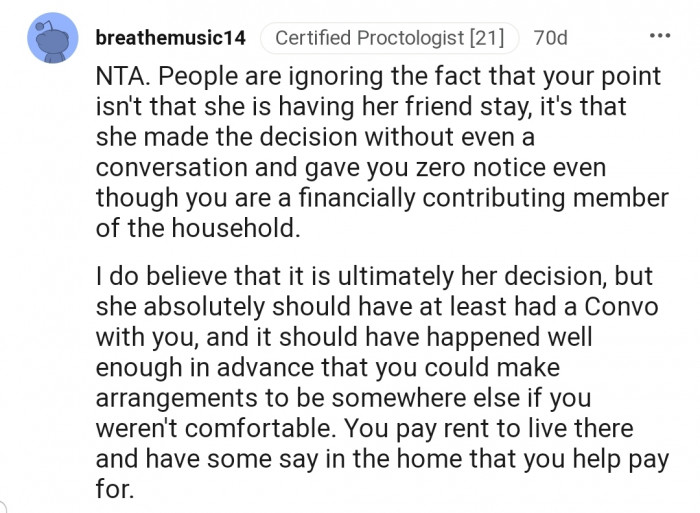Click the text "of the household."

tap(197, 228)
